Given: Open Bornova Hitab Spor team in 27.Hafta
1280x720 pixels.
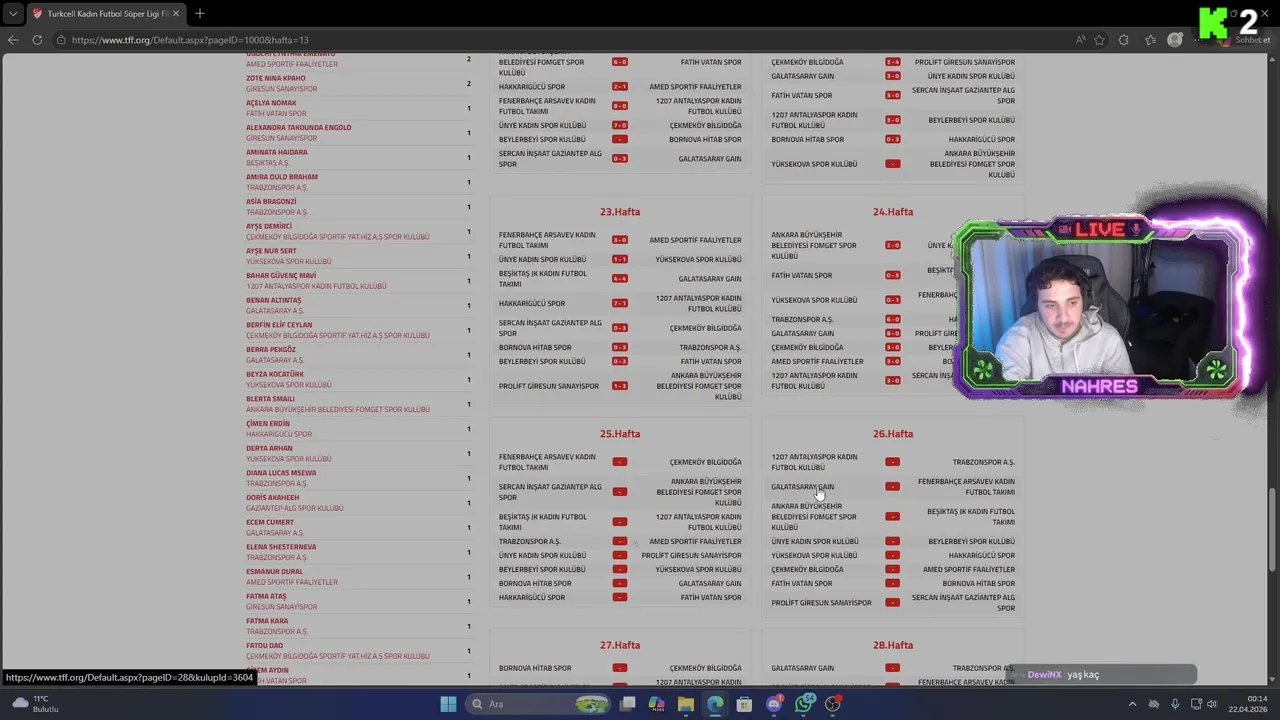Looking at the screenshot, I should tap(535, 668).
